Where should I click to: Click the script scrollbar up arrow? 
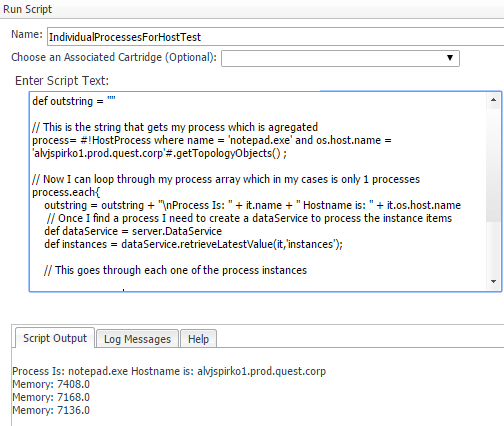[494, 100]
